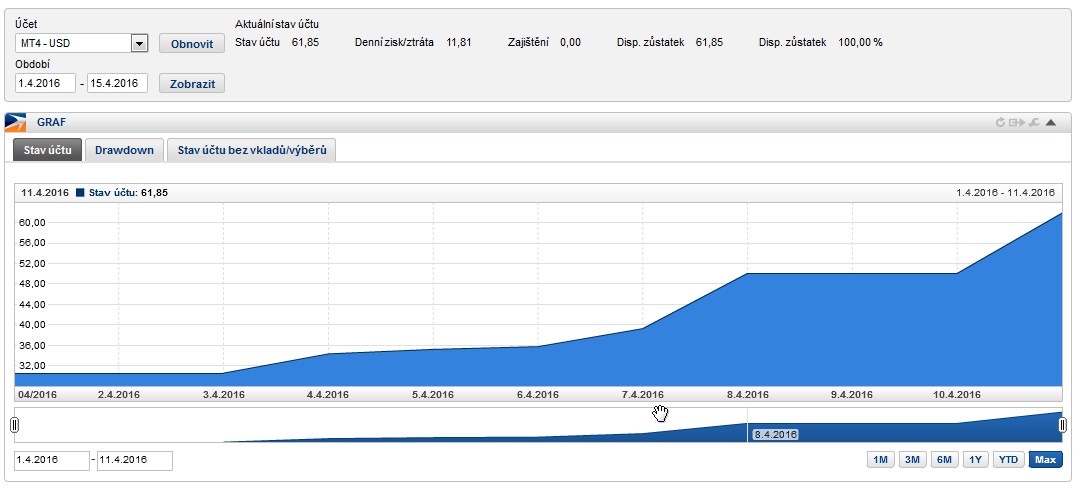
Task: Open settings via the wrench icon
Action: tap(1034, 123)
